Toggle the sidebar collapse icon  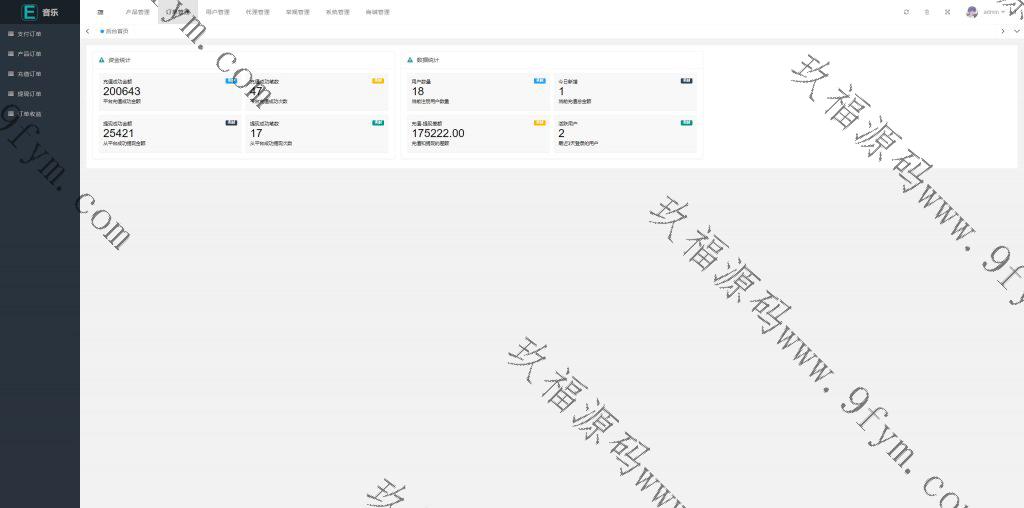(100, 12)
